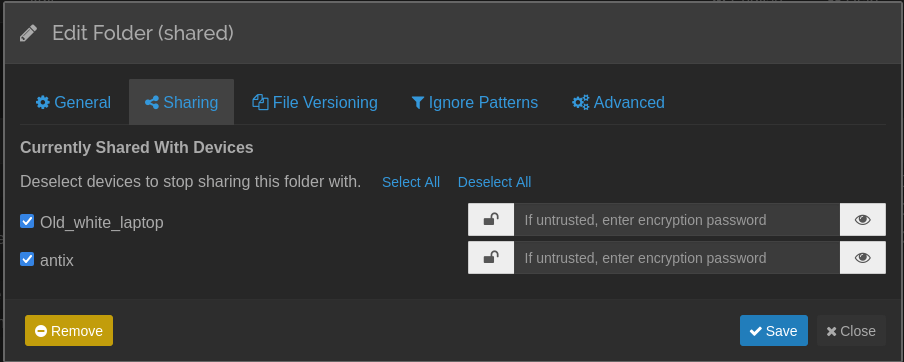Open the Ignore Patterns tab
This screenshot has width=904, height=362.
(474, 102)
